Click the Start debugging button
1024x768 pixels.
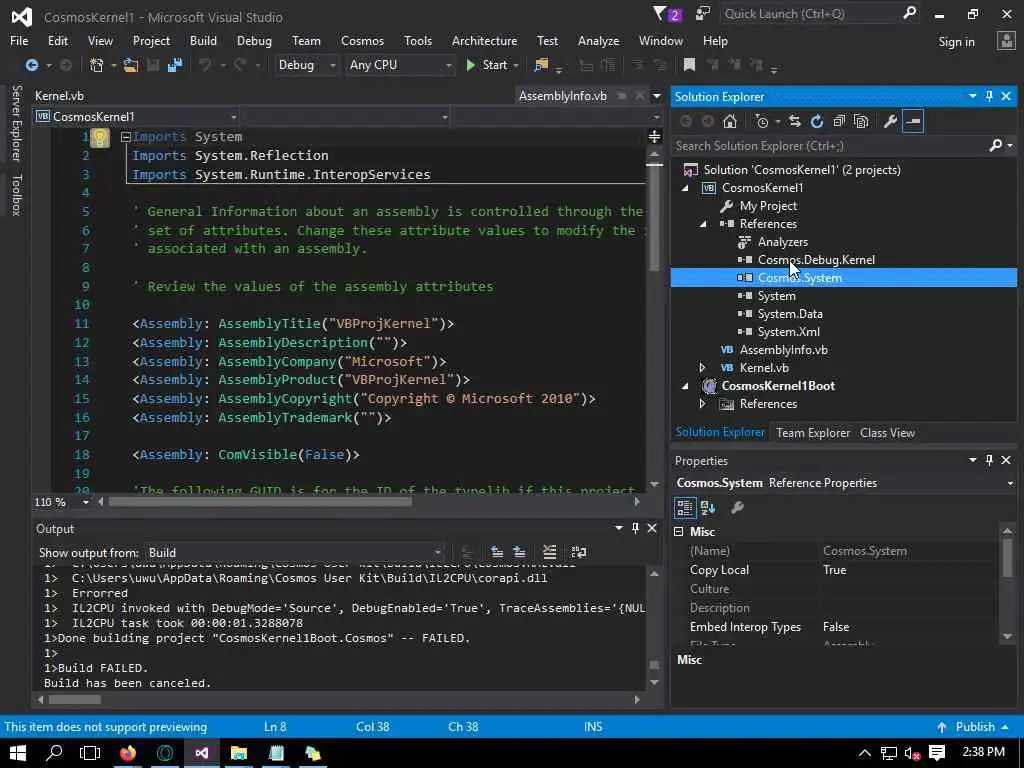point(487,65)
